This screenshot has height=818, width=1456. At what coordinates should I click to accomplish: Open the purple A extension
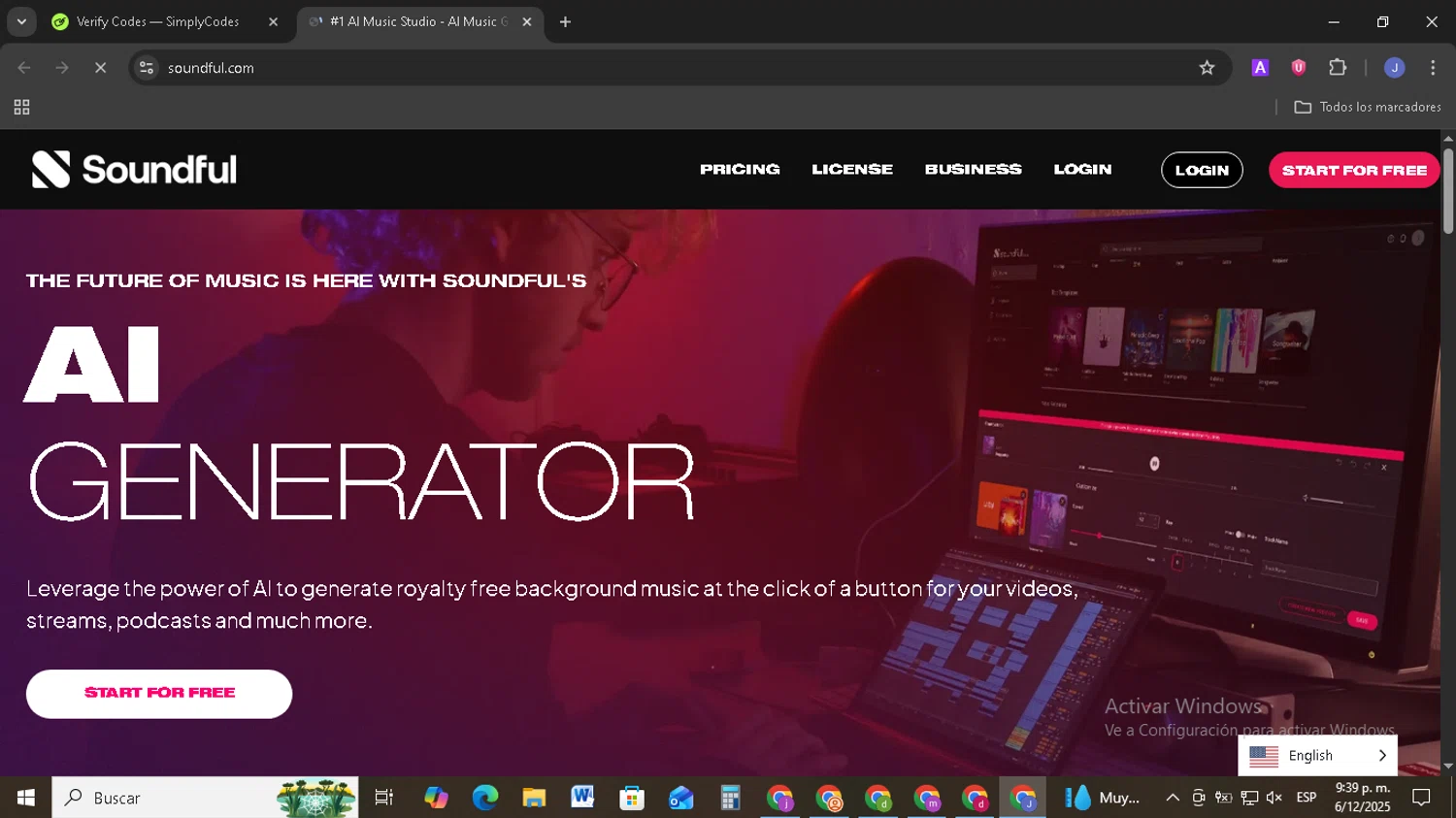coord(1260,68)
